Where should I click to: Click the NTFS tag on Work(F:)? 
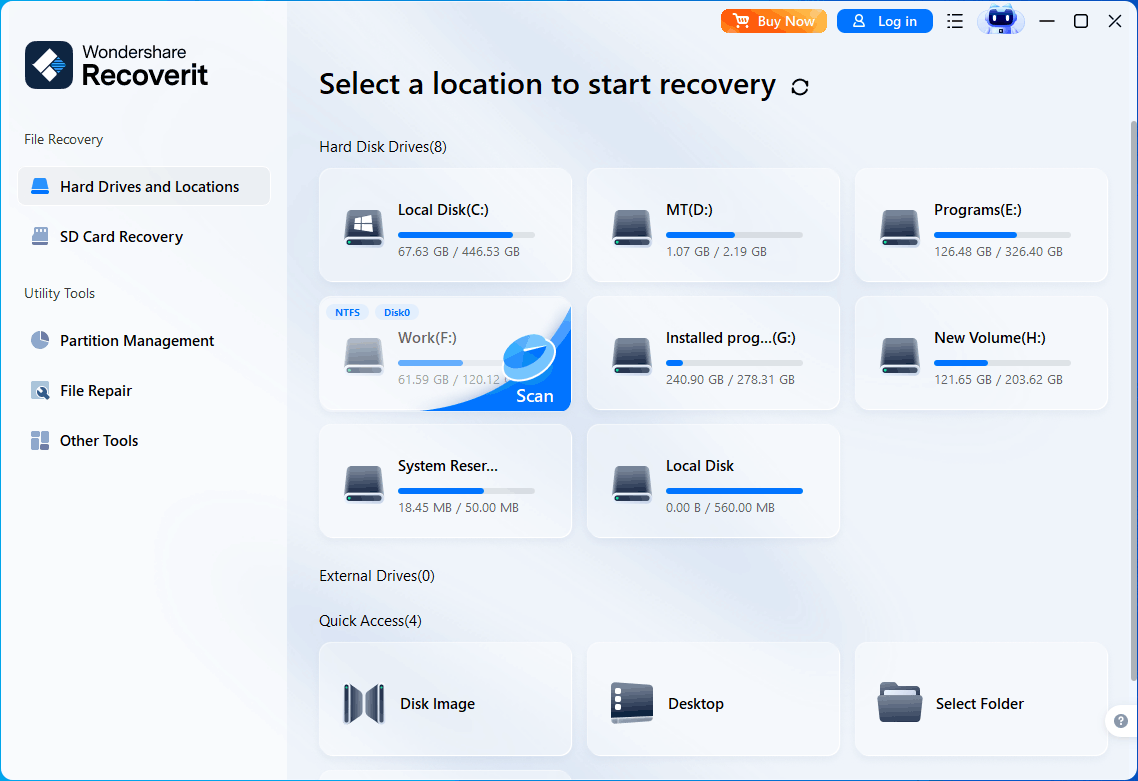coord(348,312)
